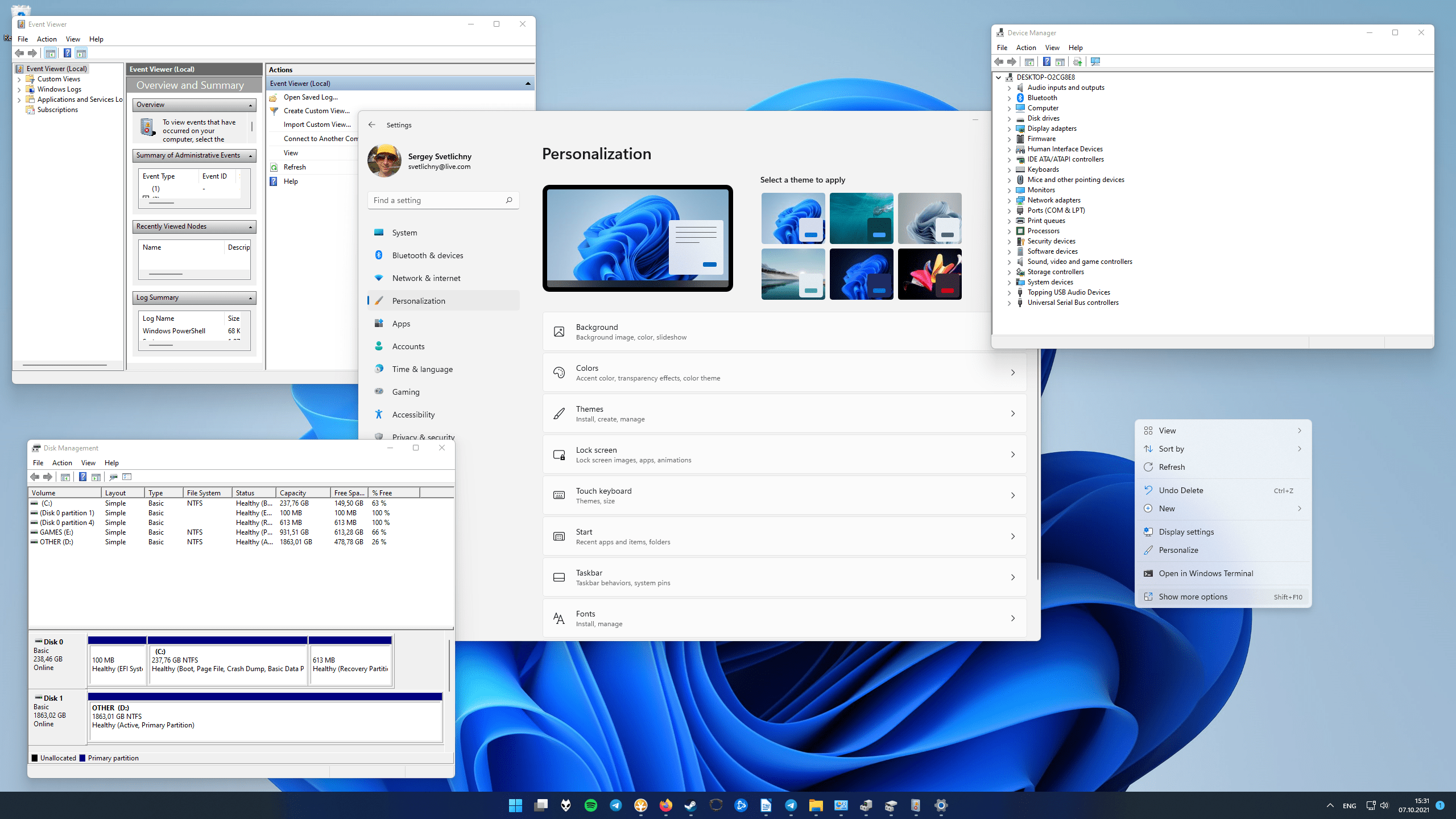Expand the Bluetooth node in Device Manager

click(1010, 97)
